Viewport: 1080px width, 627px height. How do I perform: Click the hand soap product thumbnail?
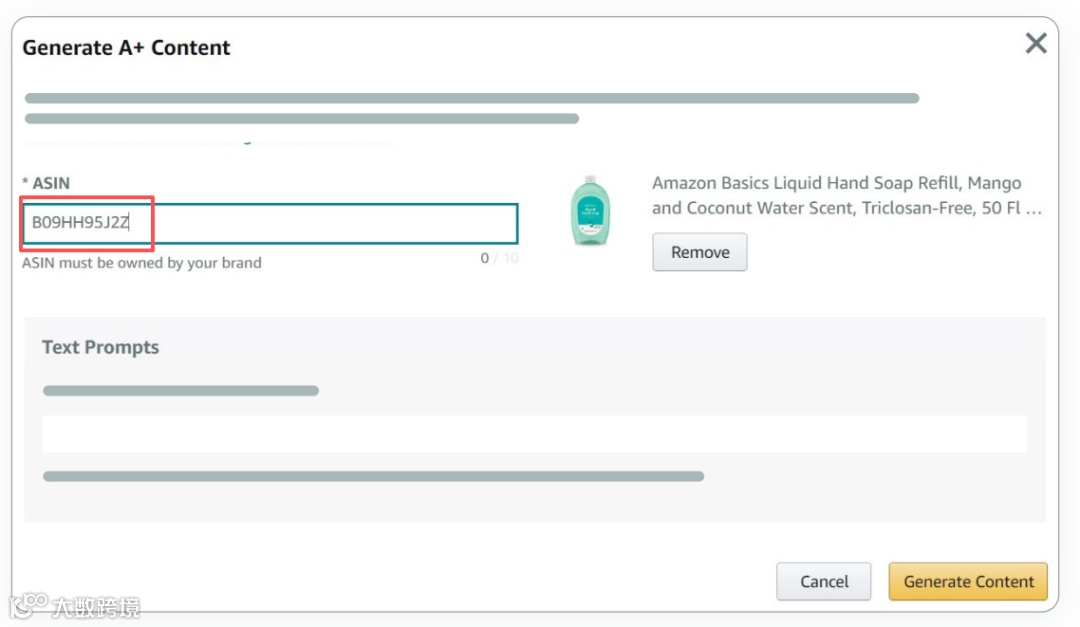pos(590,211)
